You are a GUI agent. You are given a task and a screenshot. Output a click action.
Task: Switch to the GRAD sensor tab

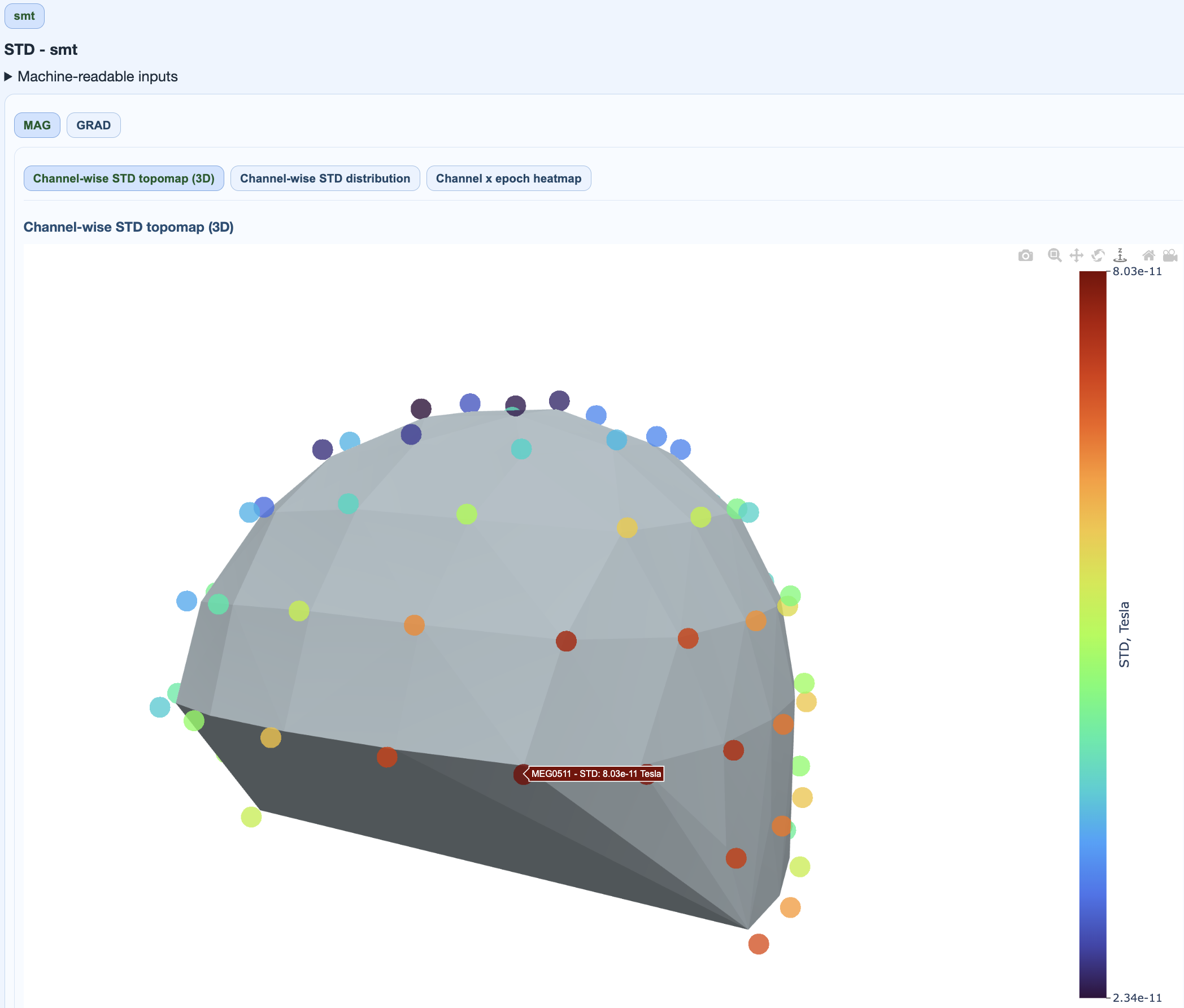(x=94, y=125)
